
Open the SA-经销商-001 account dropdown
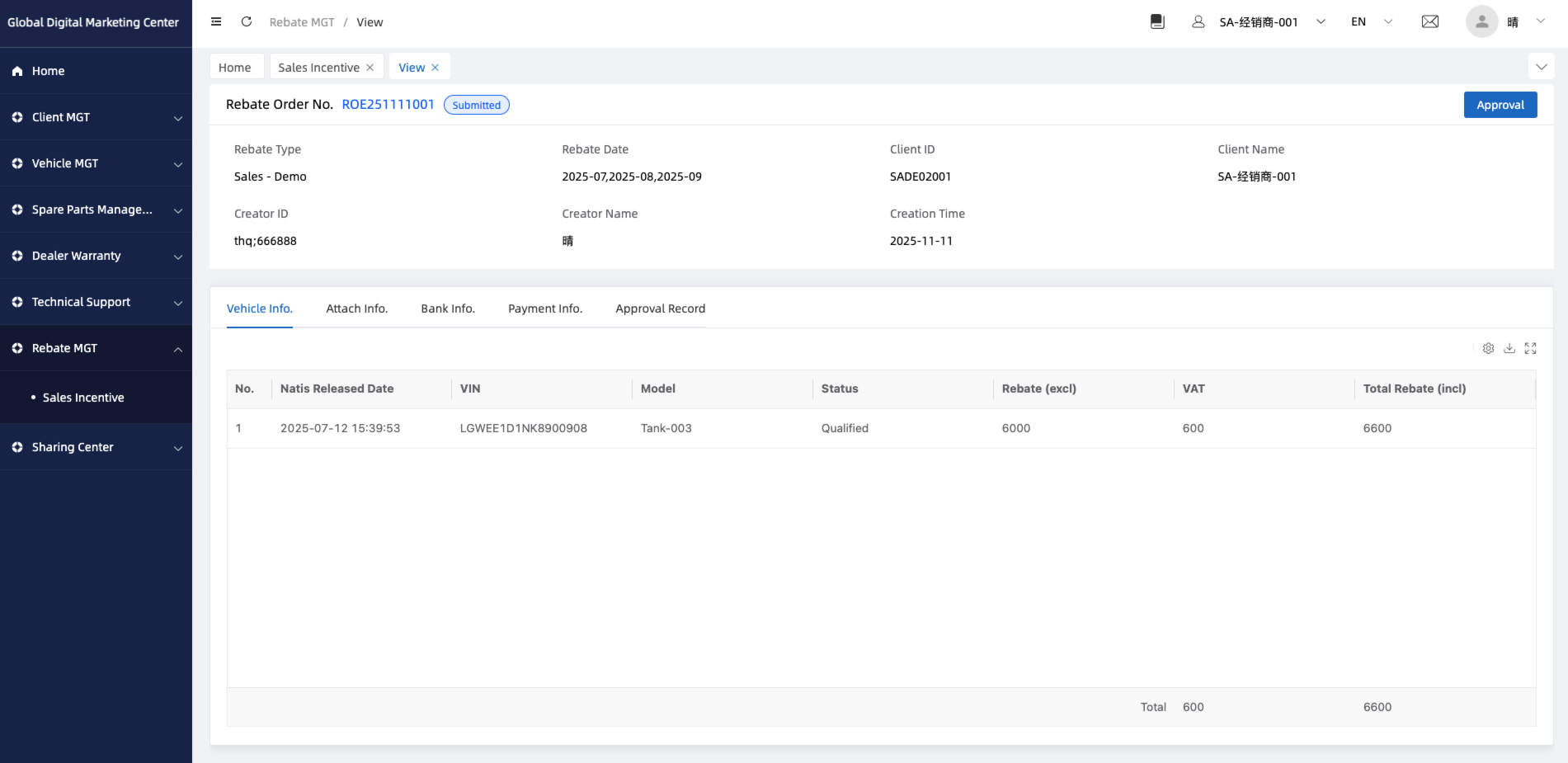(1260, 22)
